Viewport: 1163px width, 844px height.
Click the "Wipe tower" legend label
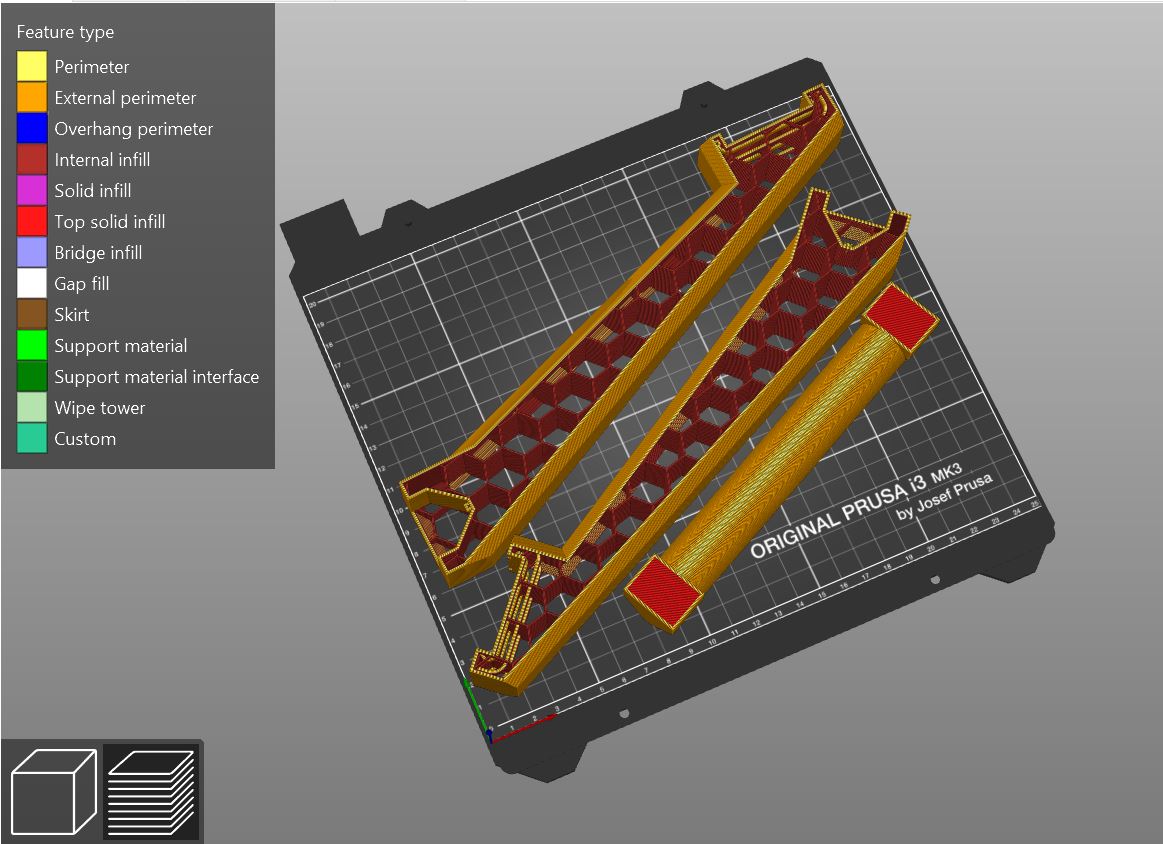pyautogui.click(x=99, y=408)
